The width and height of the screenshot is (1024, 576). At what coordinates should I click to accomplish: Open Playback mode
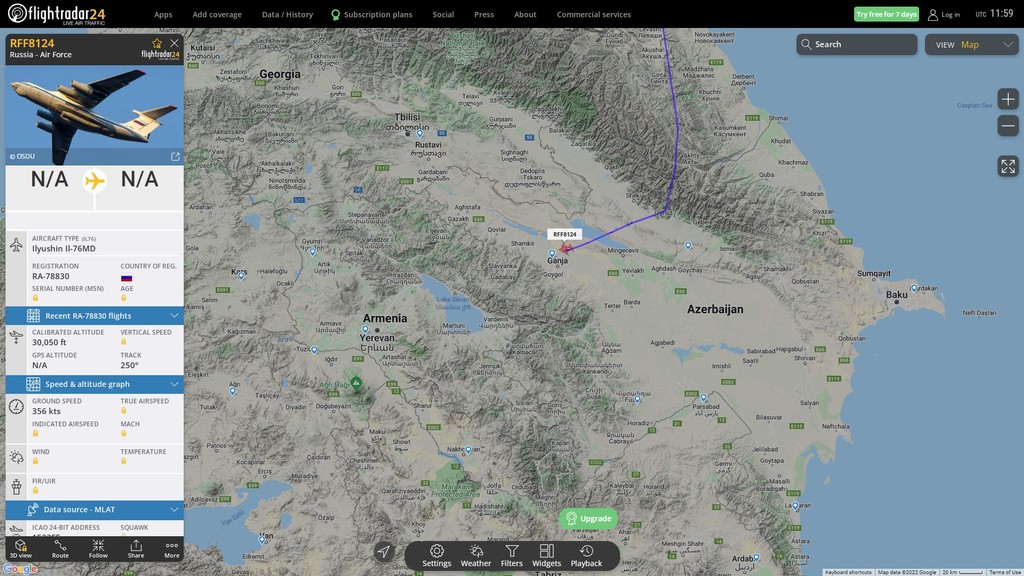click(x=586, y=556)
